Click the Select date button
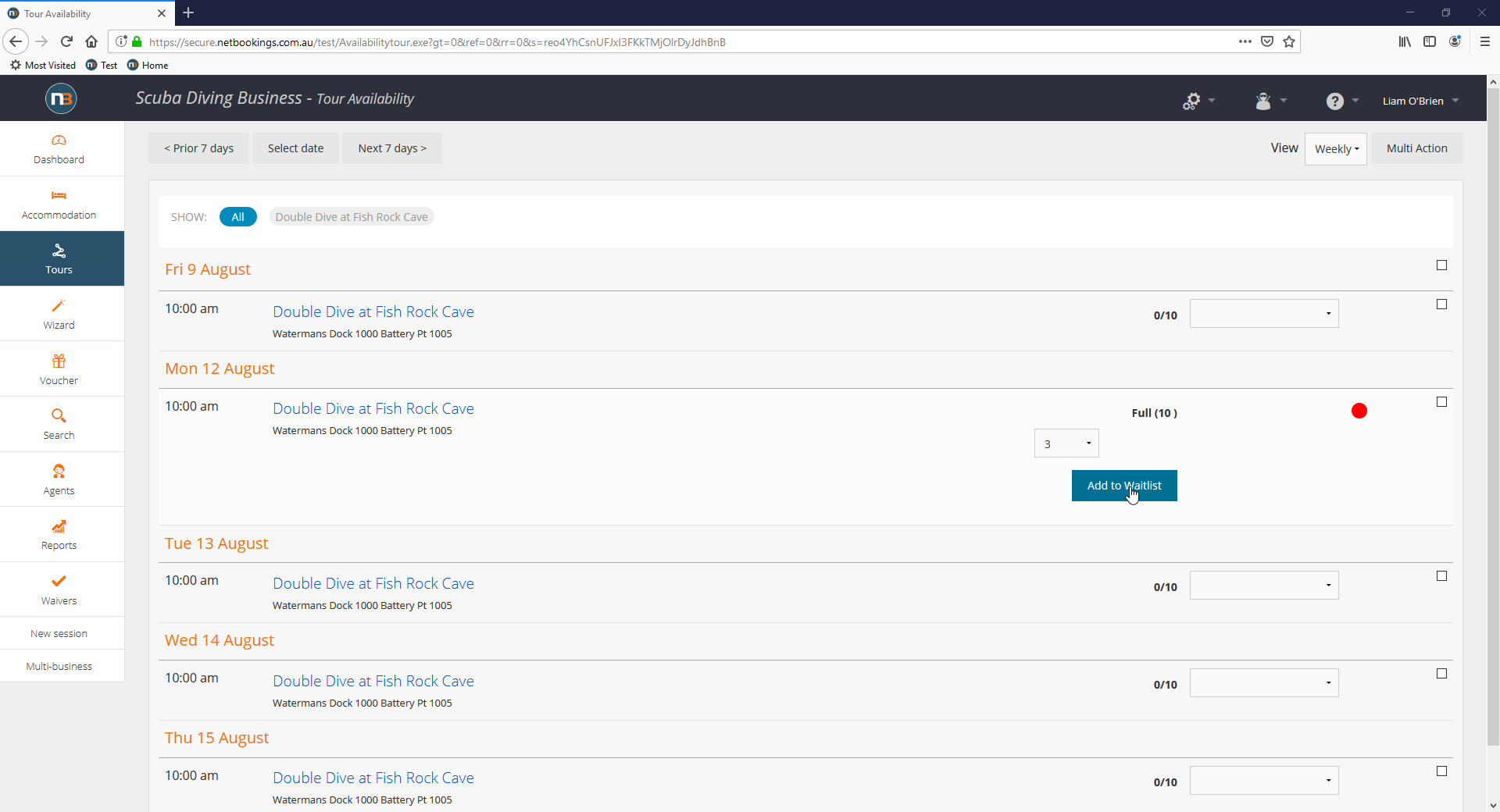 295,148
